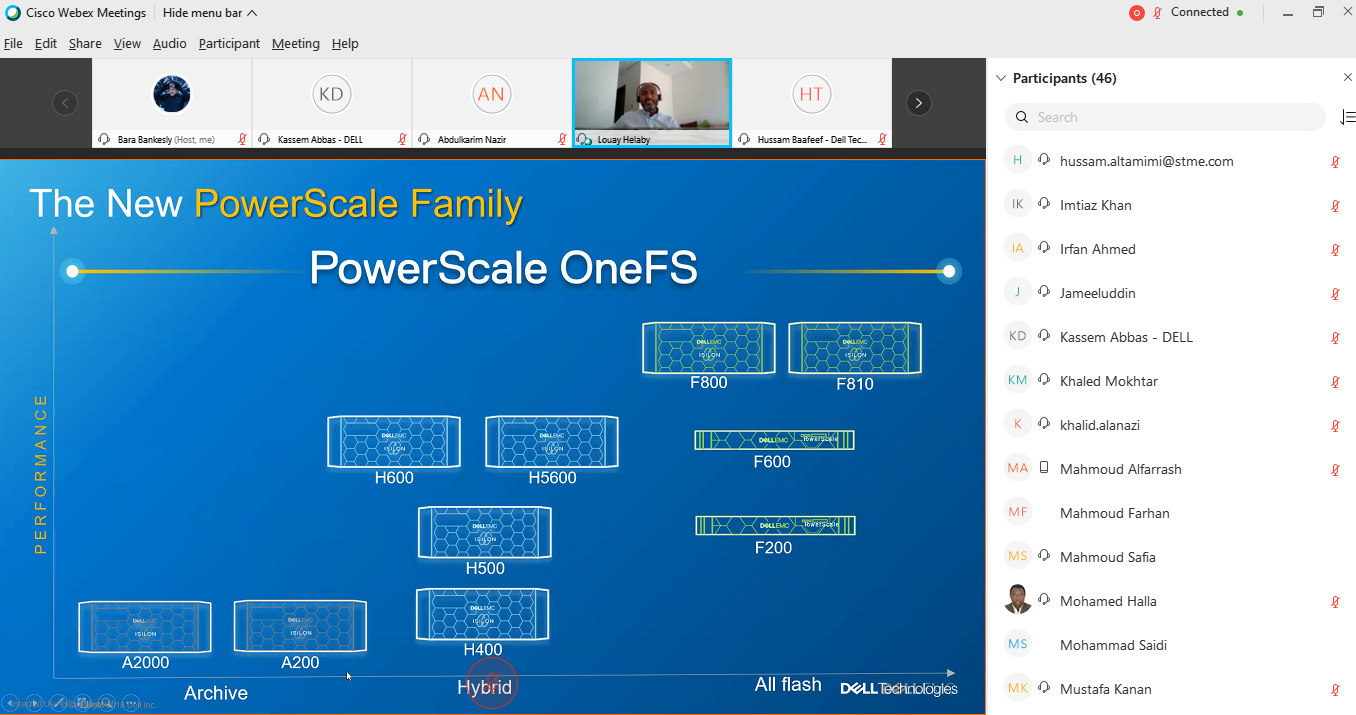Open the Help menu
The width and height of the screenshot is (1356, 715).
click(x=345, y=44)
